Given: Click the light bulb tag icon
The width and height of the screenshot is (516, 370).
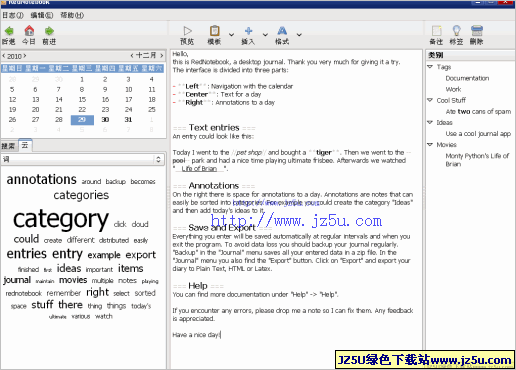Looking at the screenshot, I should 456,31.
